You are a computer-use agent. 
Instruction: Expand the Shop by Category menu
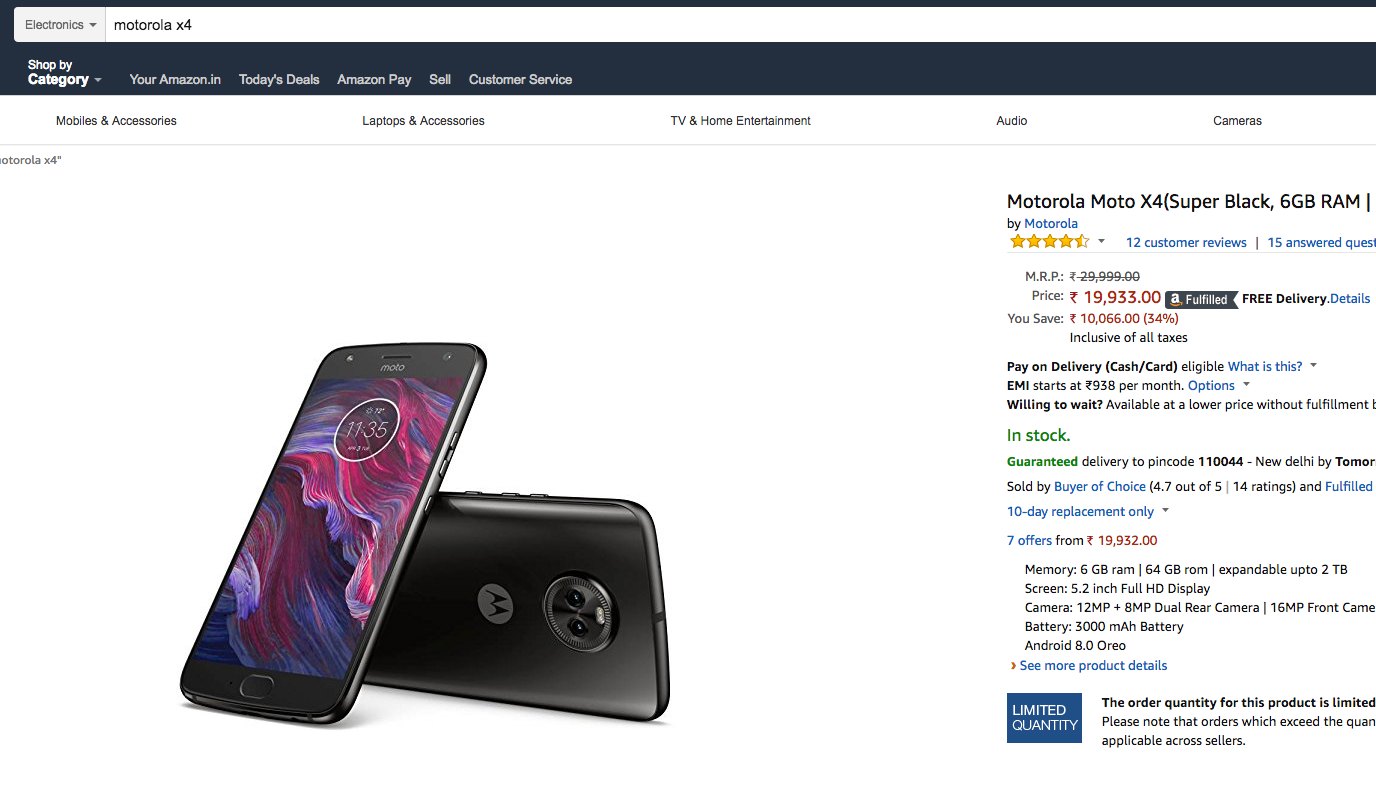(64, 73)
